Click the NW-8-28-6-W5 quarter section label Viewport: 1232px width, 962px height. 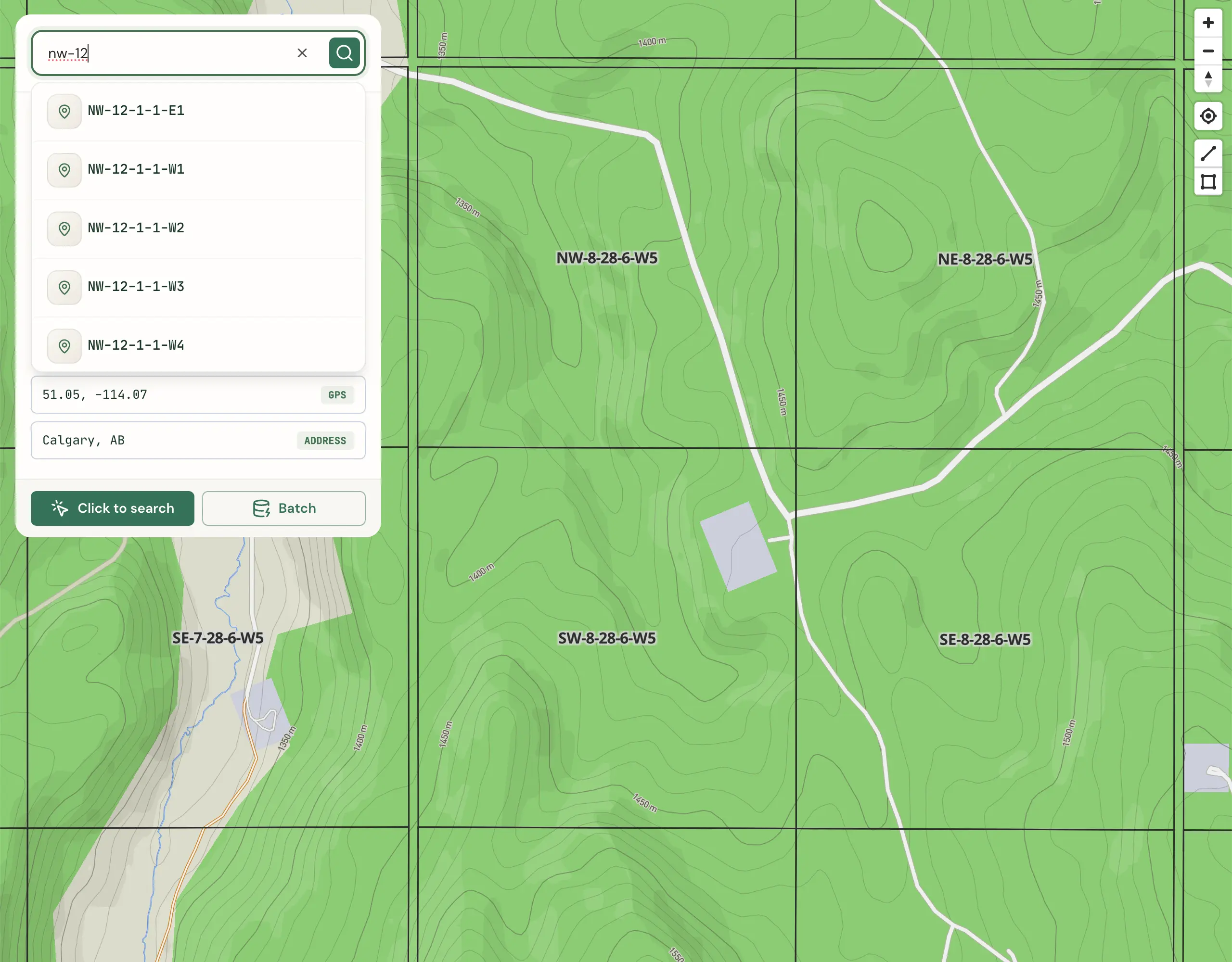(607, 258)
